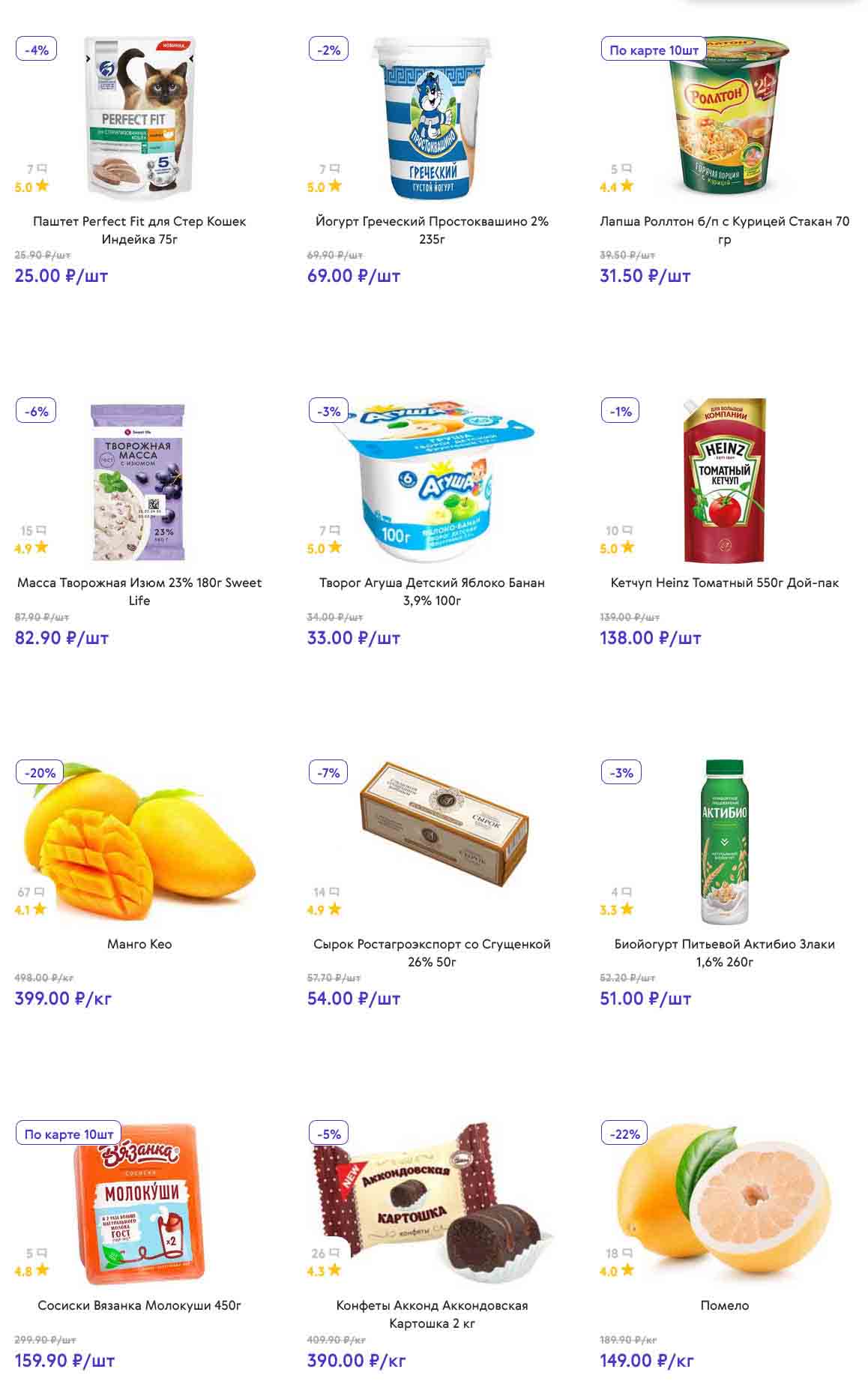Click the star rating icon on Манго Кео
Screen dimensions: 868x1393
(x=40, y=909)
